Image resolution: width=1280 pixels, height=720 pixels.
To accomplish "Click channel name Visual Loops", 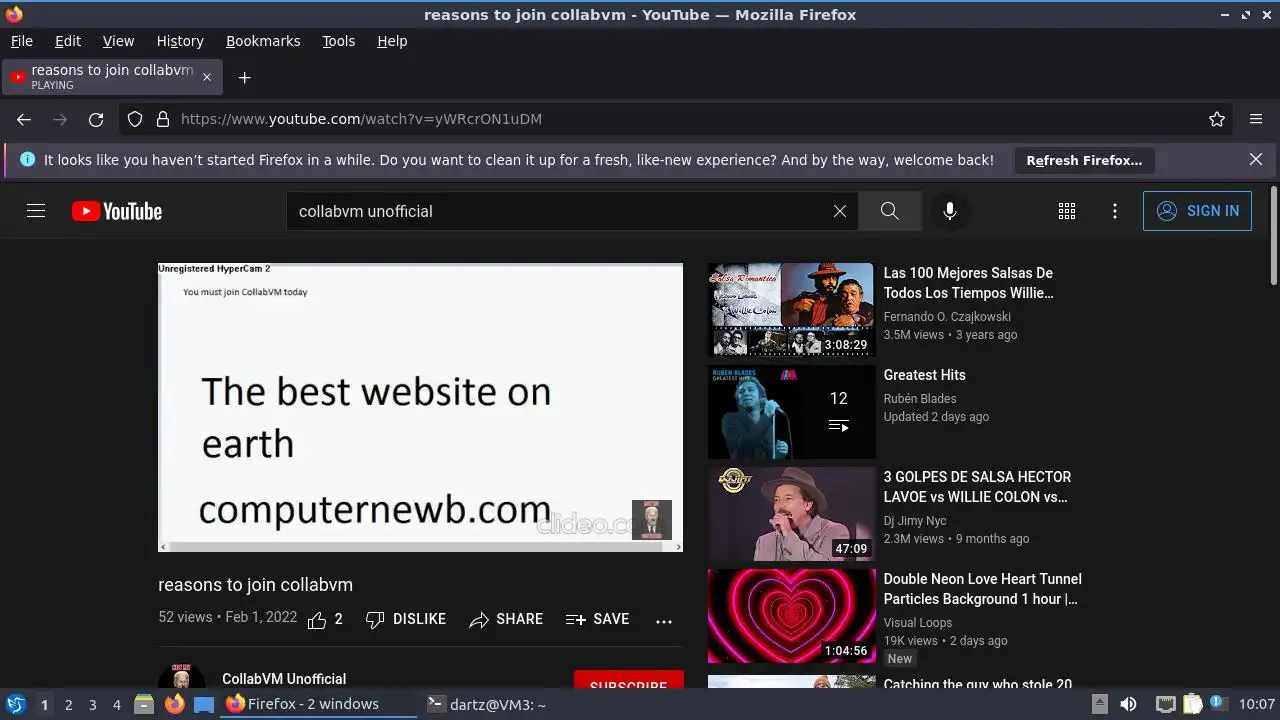I will click(918, 623).
